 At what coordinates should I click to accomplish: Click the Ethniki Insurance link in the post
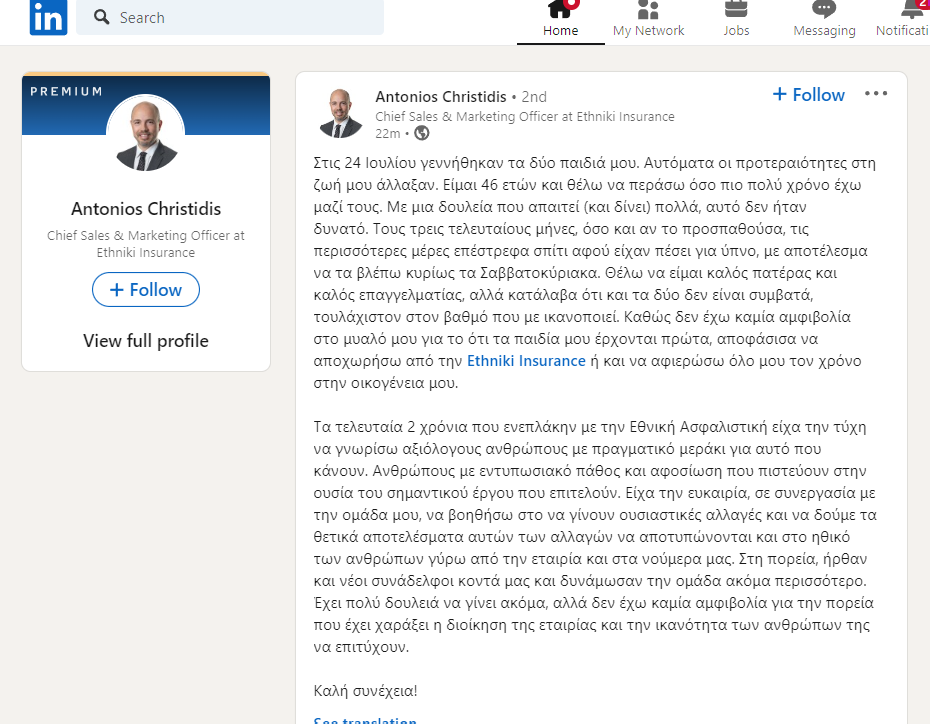(x=526, y=360)
